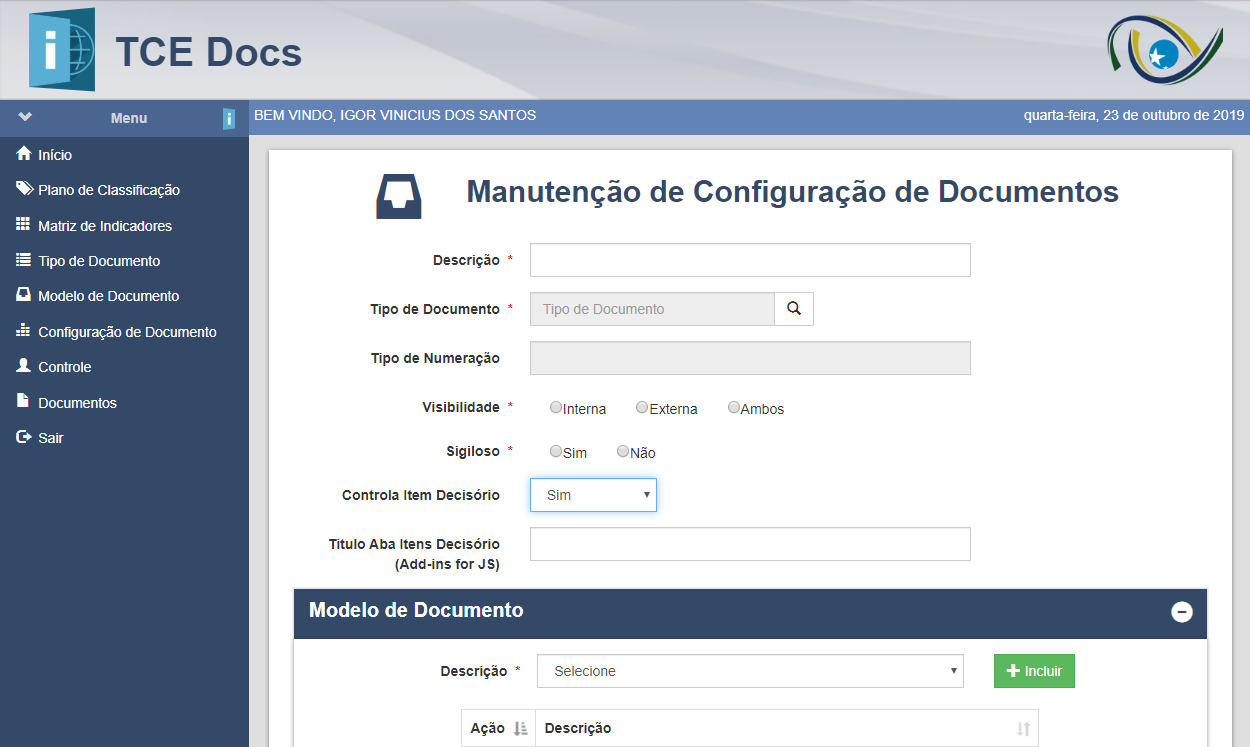Select the Ambos visibility radio button
1250x747 pixels.
734,407
